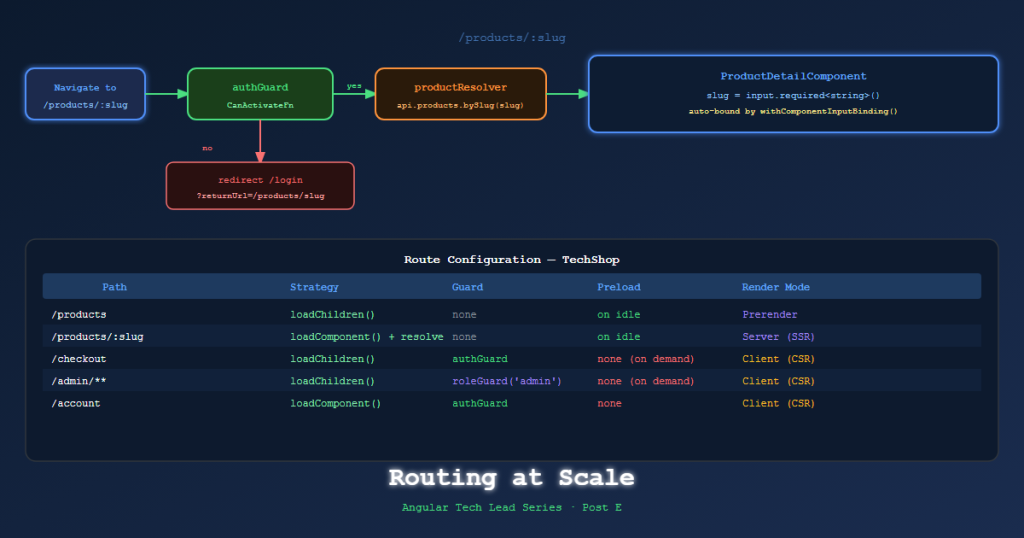Image resolution: width=1024 pixels, height=538 pixels.
Task: Select the '/admin/**' path cell
Action: click(x=79, y=381)
